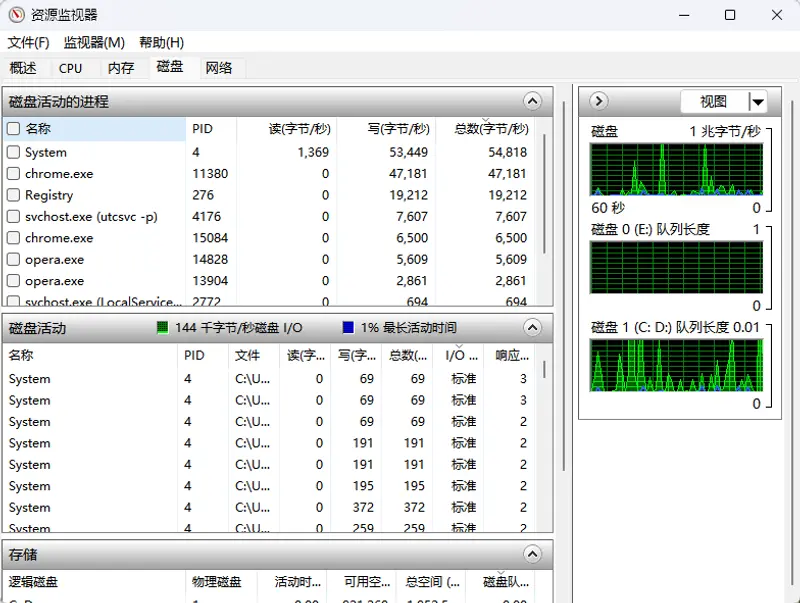Collapse the 存储 section
Image resolution: width=800 pixels, height=603 pixels.
(532, 554)
